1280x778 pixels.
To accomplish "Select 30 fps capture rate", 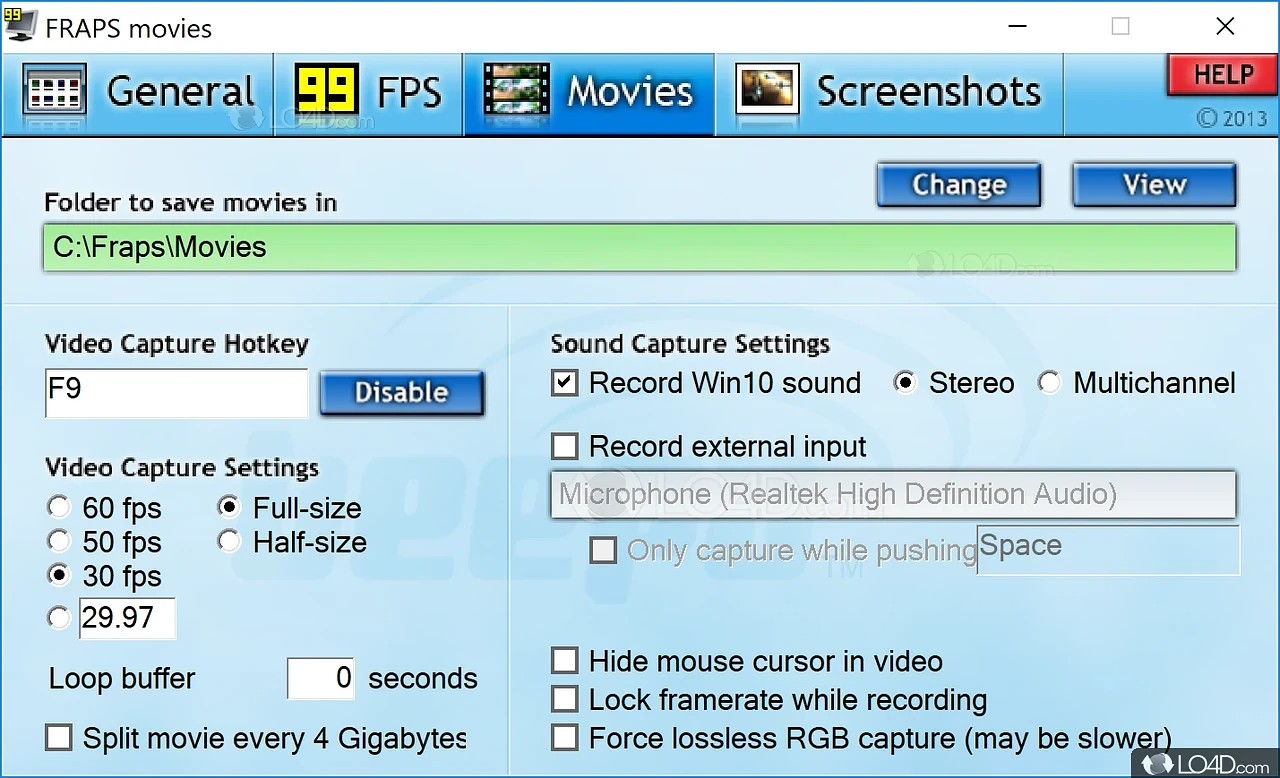I will [x=104, y=576].
